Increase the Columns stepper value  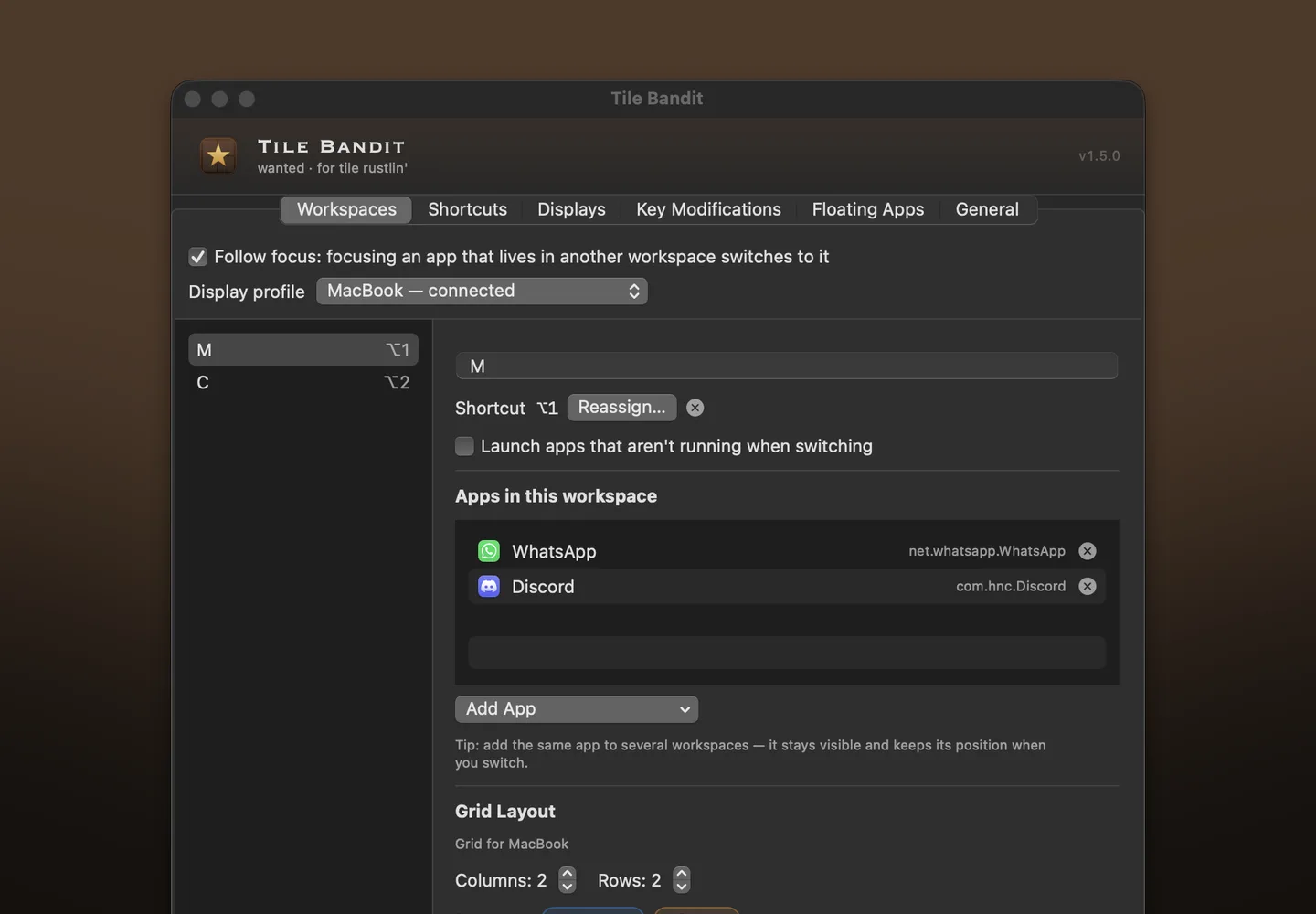tap(568, 874)
